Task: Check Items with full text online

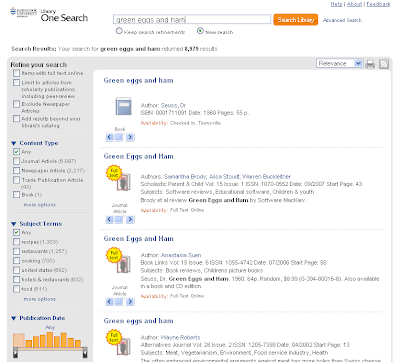Action: pyautogui.click(x=16, y=73)
